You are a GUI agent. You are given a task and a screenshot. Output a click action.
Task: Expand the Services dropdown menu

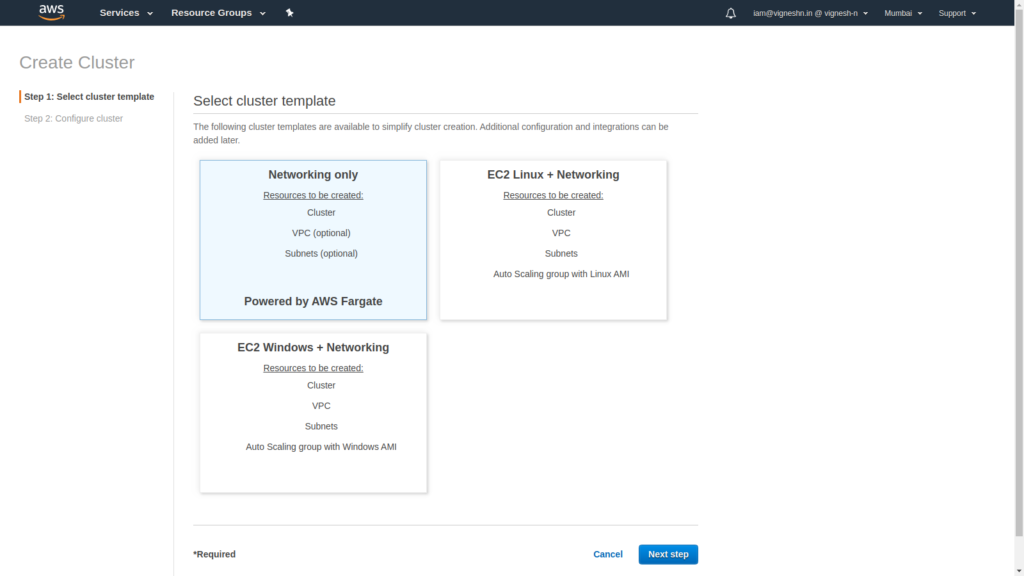(x=126, y=12)
